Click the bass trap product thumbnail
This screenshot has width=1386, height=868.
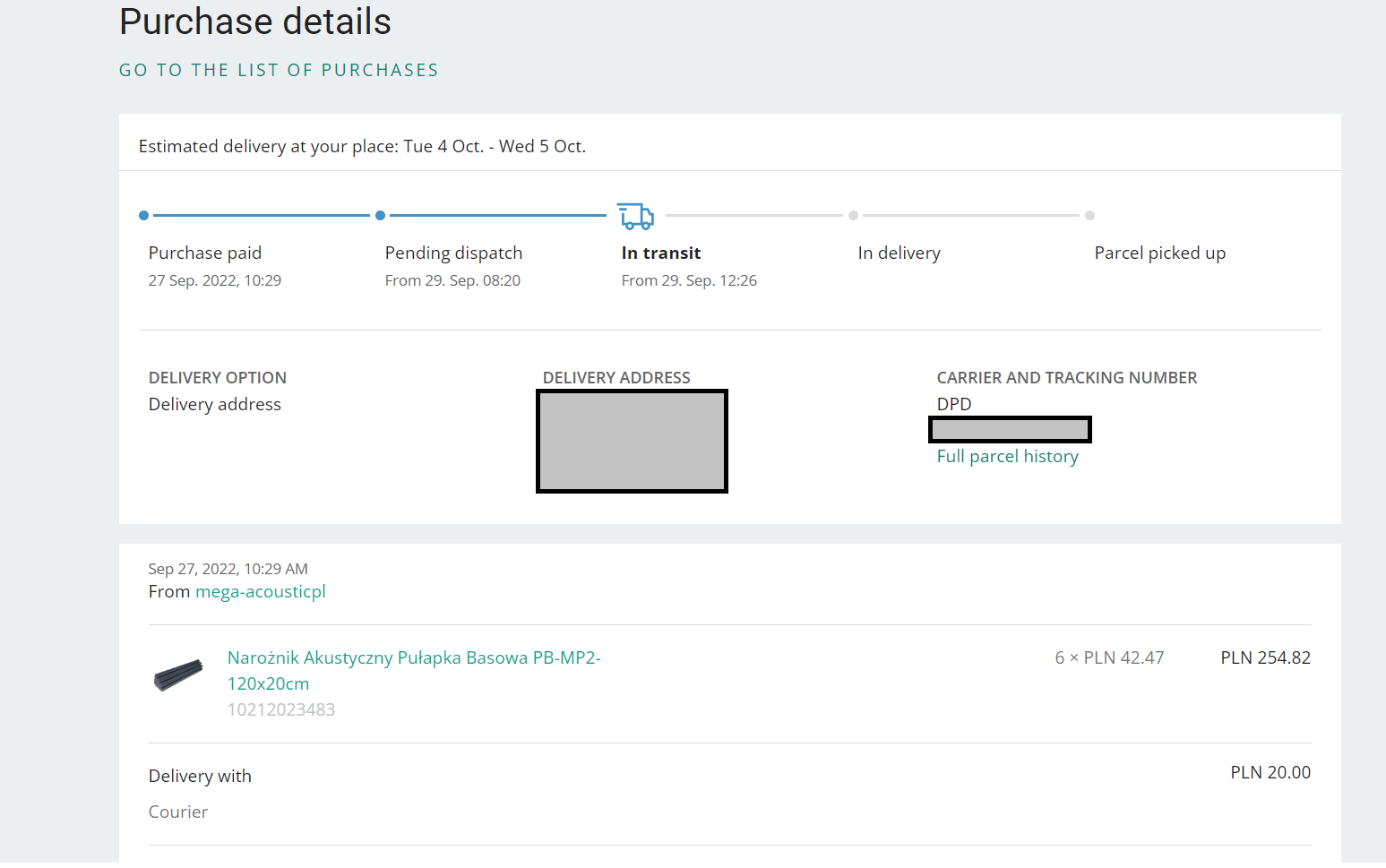(178, 675)
